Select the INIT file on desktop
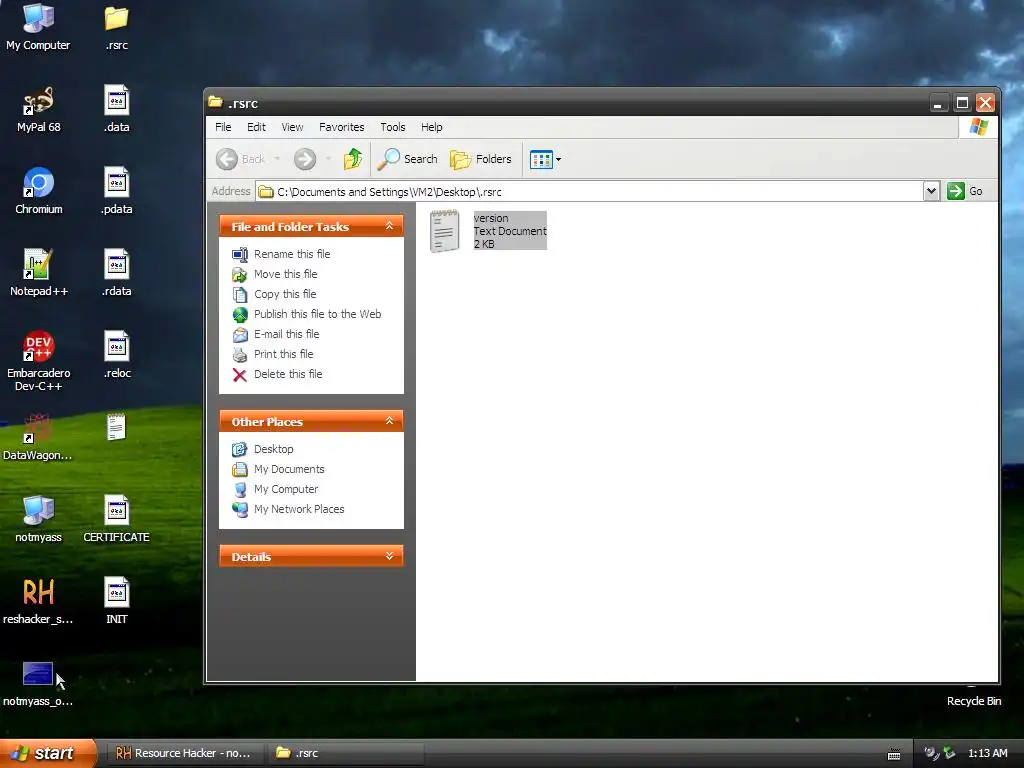Screen dimensions: 1024x768 pos(116,601)
